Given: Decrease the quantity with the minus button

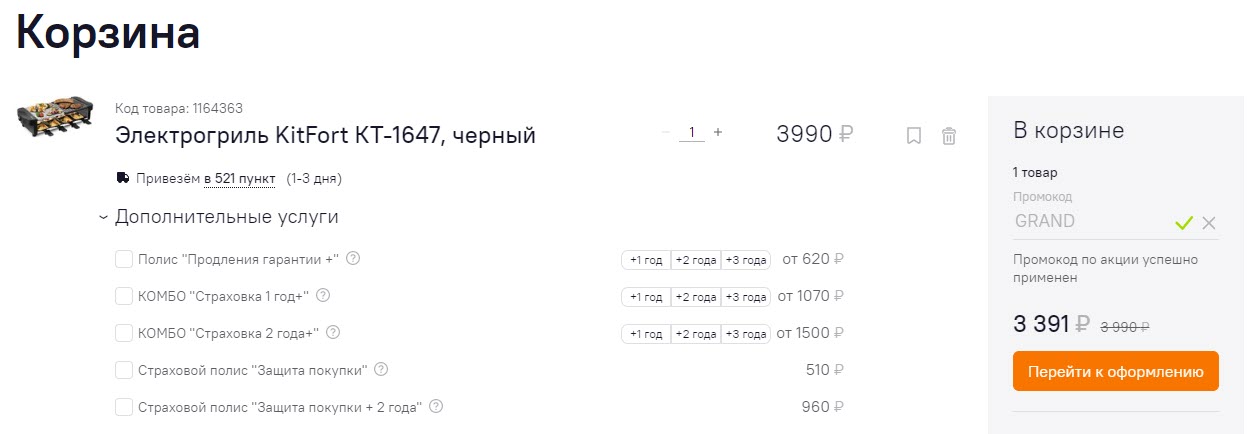Looking at the screenshot, I should point(666,132).
